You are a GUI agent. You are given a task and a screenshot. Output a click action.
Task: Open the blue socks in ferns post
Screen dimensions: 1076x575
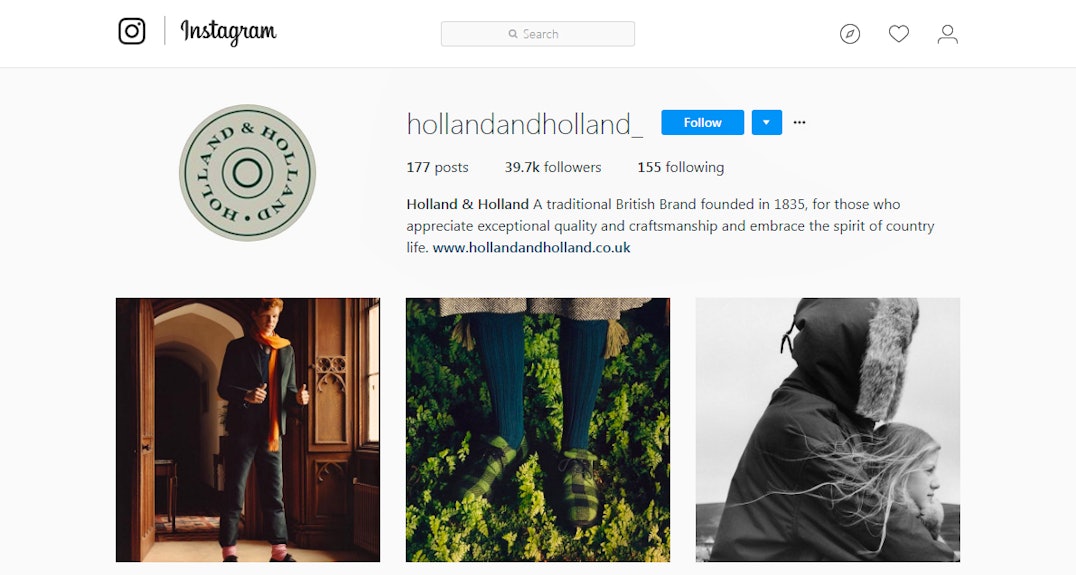pos(538,430)
